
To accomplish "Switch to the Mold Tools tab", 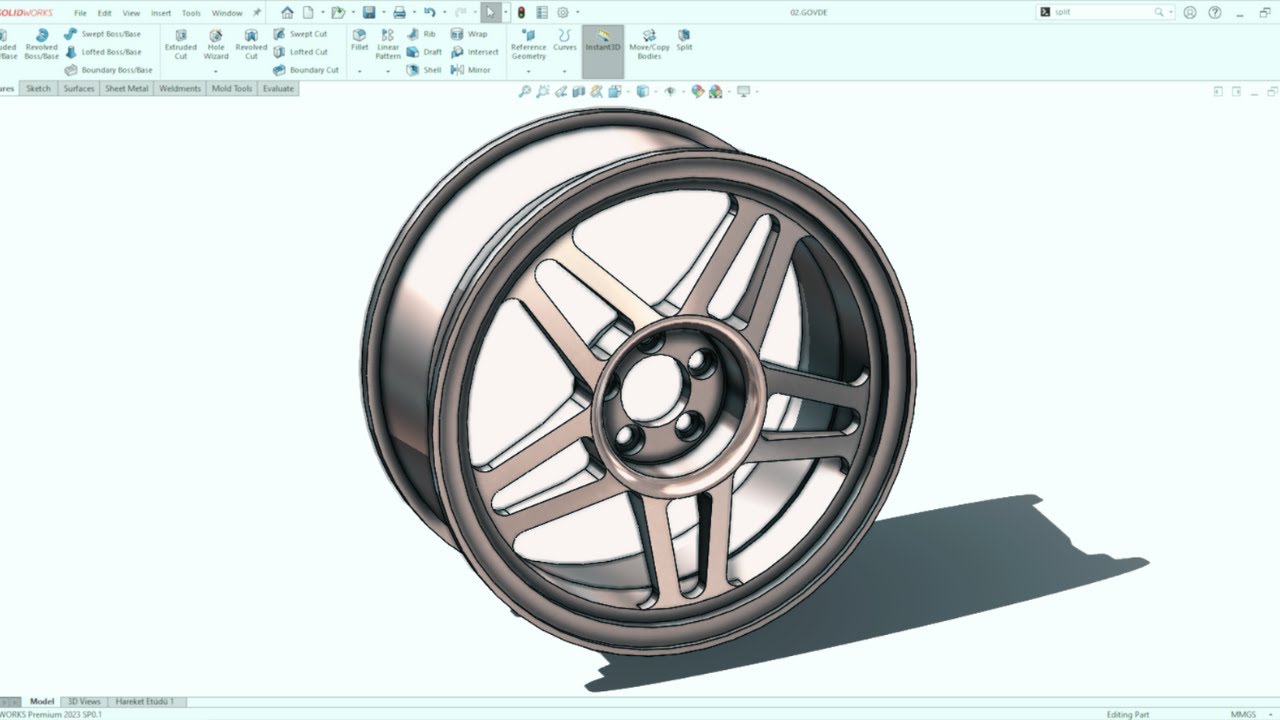I will pyautogui.click(x=232, y=89).
